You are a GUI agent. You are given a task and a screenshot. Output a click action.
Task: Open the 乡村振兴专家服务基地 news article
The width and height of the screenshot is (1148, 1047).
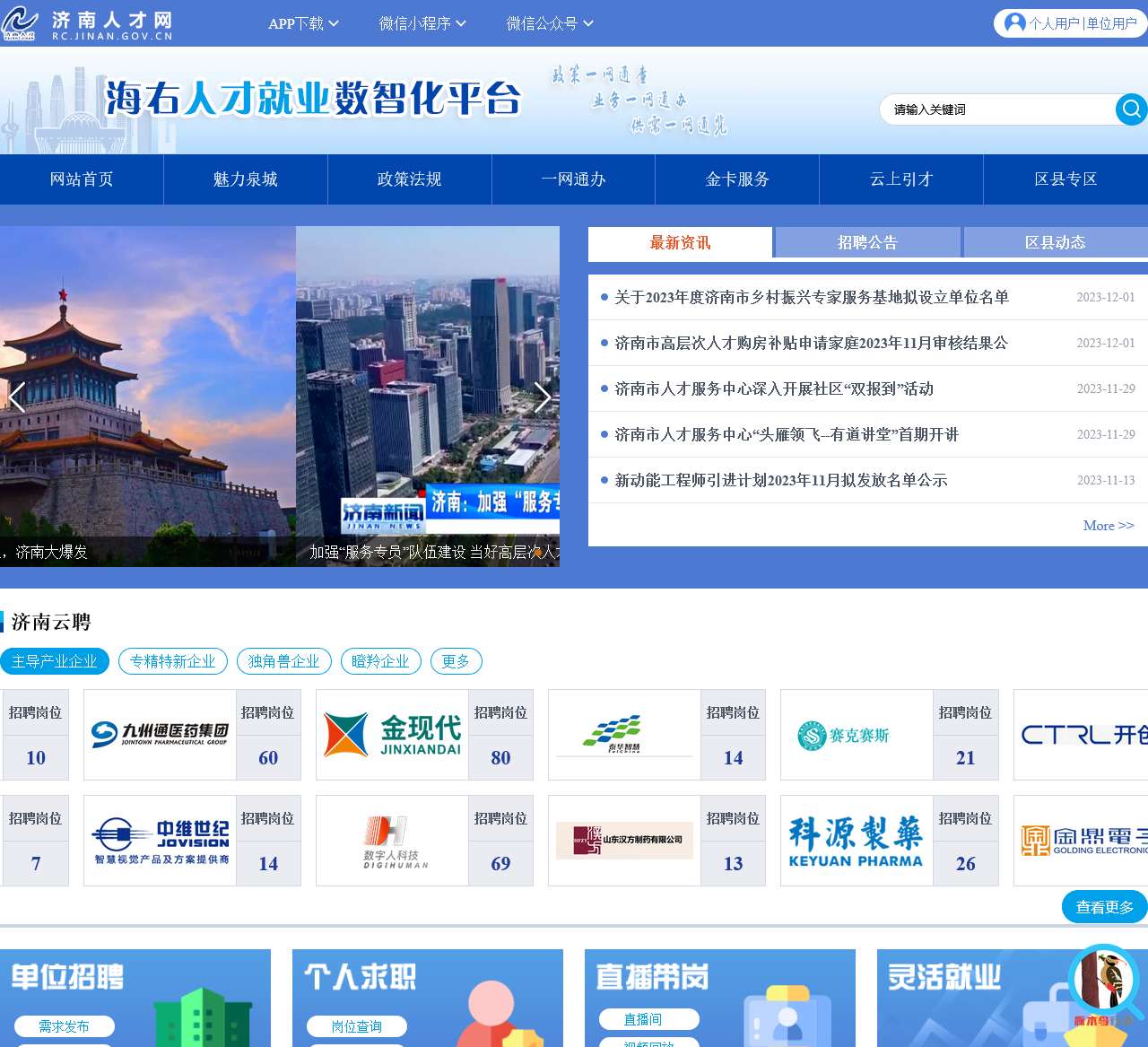(811, 297)
